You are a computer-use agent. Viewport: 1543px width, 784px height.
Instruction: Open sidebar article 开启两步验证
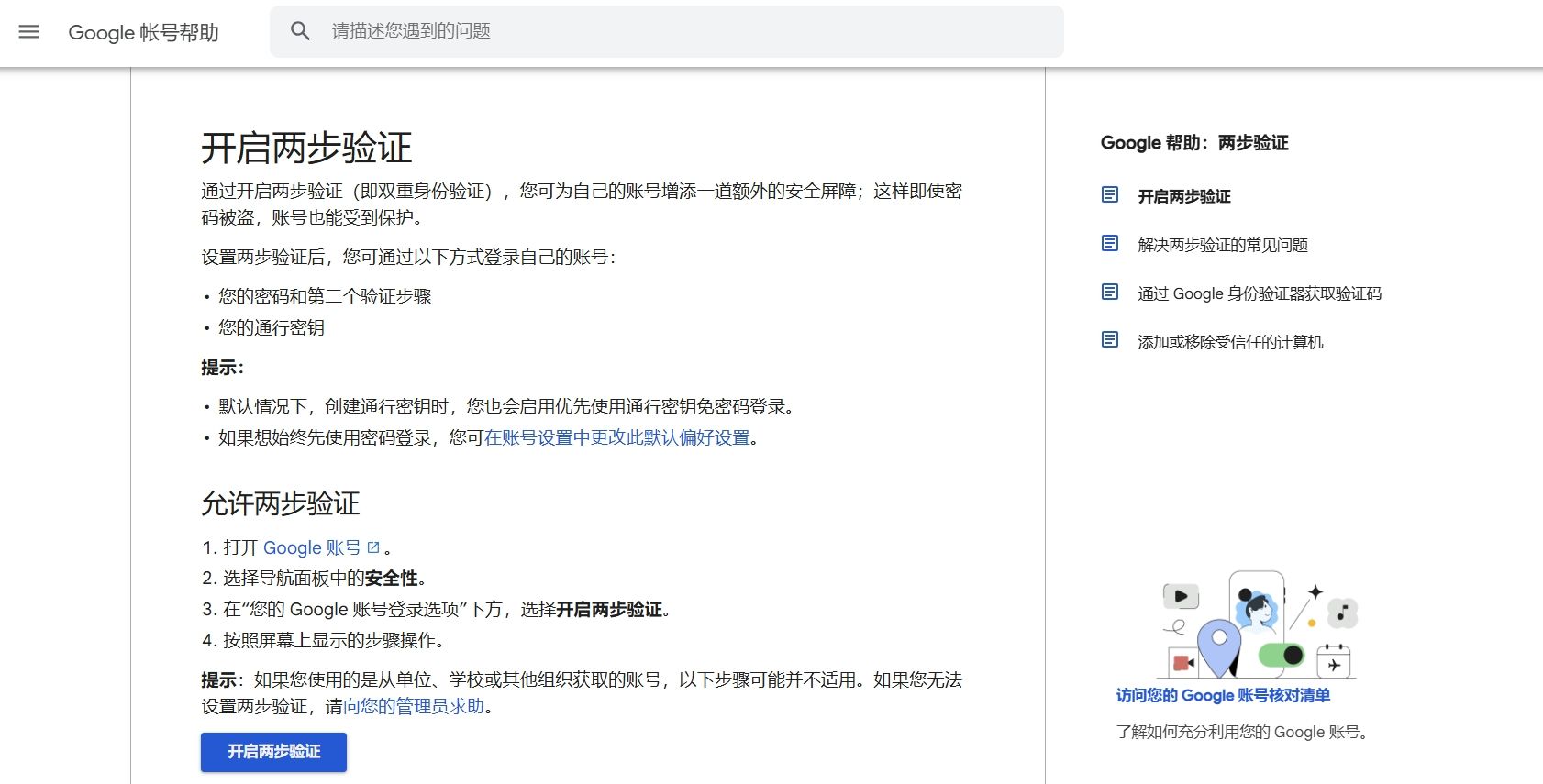(1184, 196)
